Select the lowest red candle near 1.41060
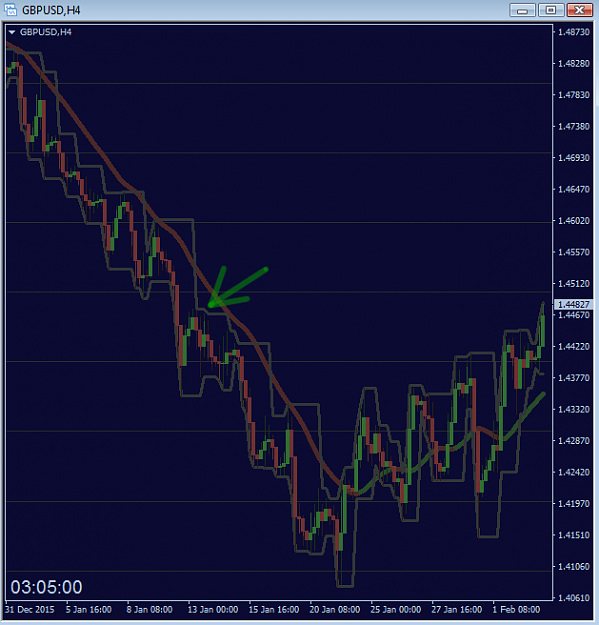This screenshot has width=599, height=625. tap(339, 536)
